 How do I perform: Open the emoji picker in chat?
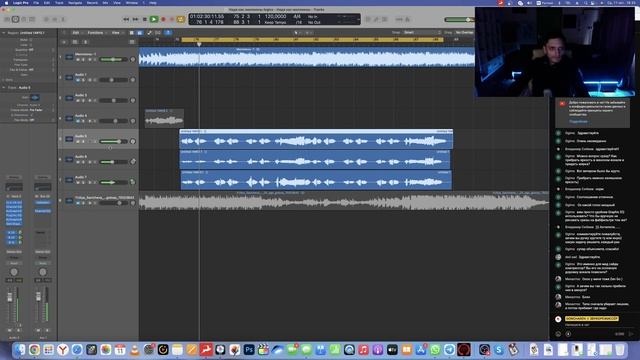click(x=558, y=334)
